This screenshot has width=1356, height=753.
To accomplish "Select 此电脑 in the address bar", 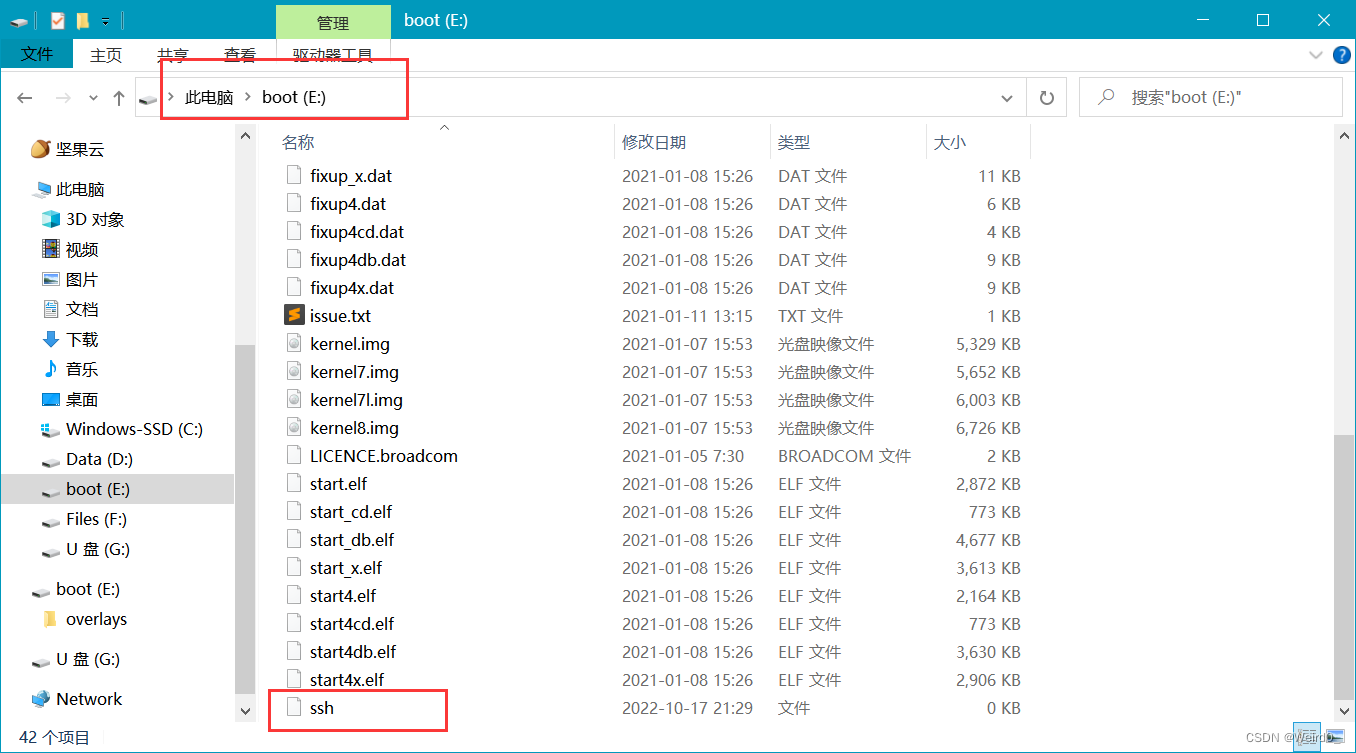I will [209, 97].
